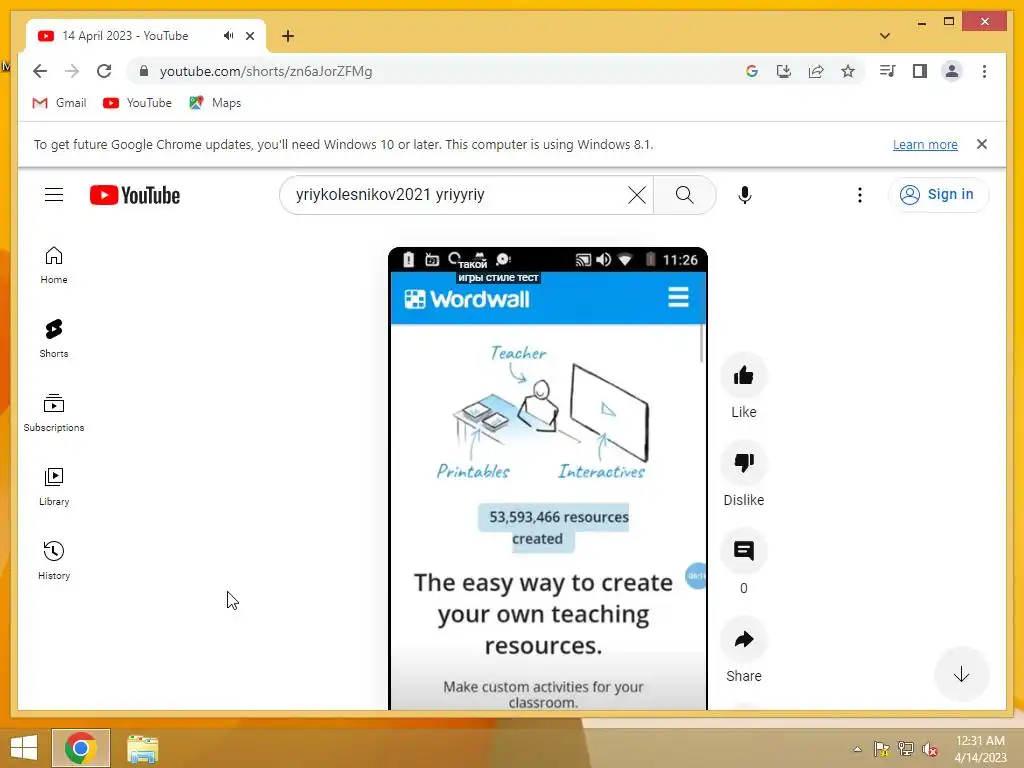Click the install/download icon in address bar
1024x768 pixels.
tap(784, 71)
